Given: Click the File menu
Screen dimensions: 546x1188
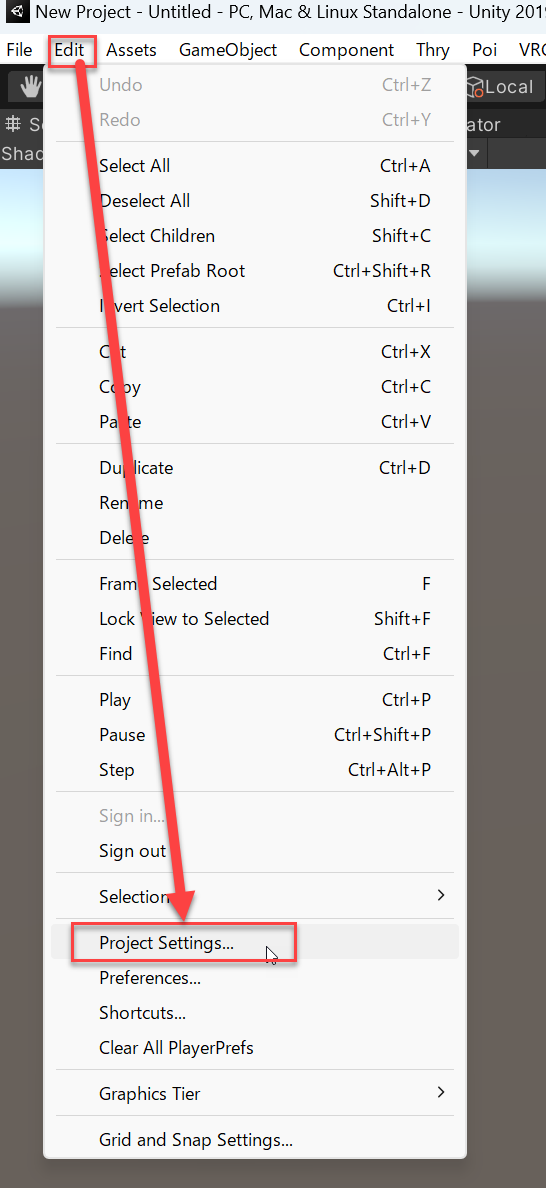Looking at the screenshot, I should coord(20,50).
